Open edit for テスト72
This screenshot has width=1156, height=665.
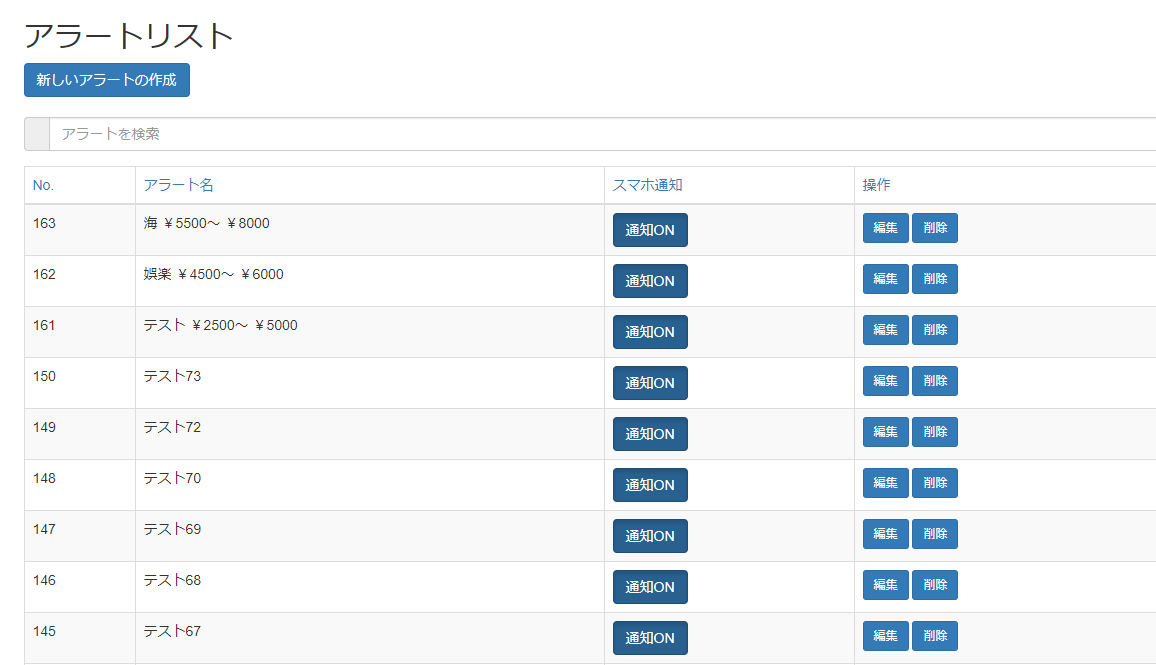point(885,432)
